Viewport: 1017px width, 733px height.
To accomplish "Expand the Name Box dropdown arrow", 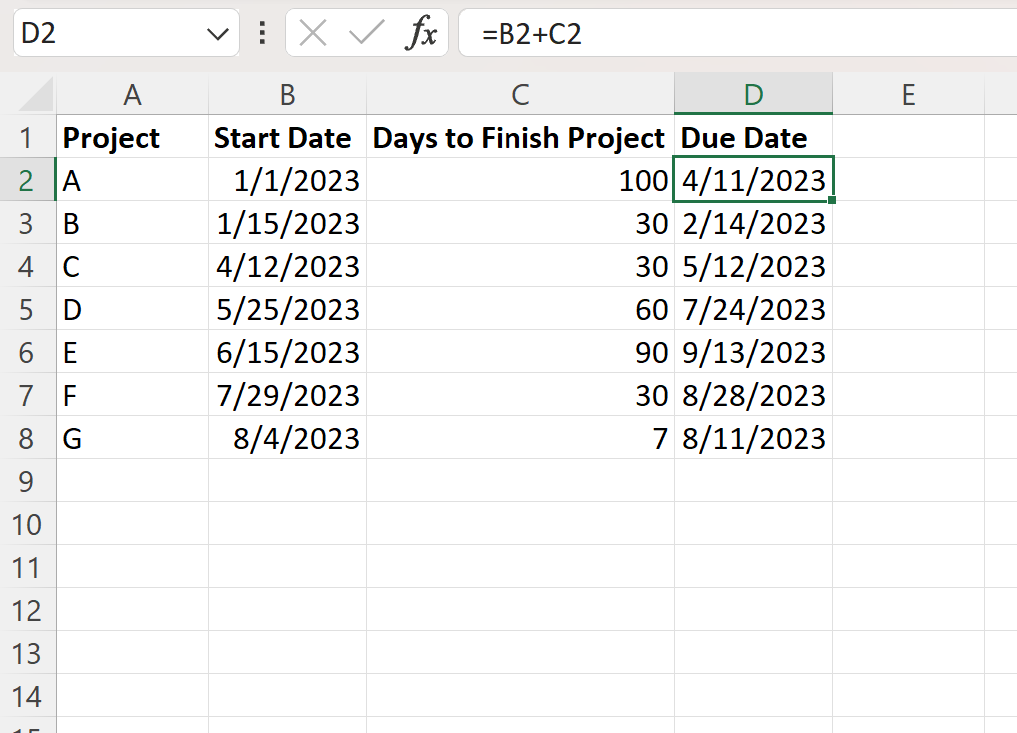I will coord(217,34).
